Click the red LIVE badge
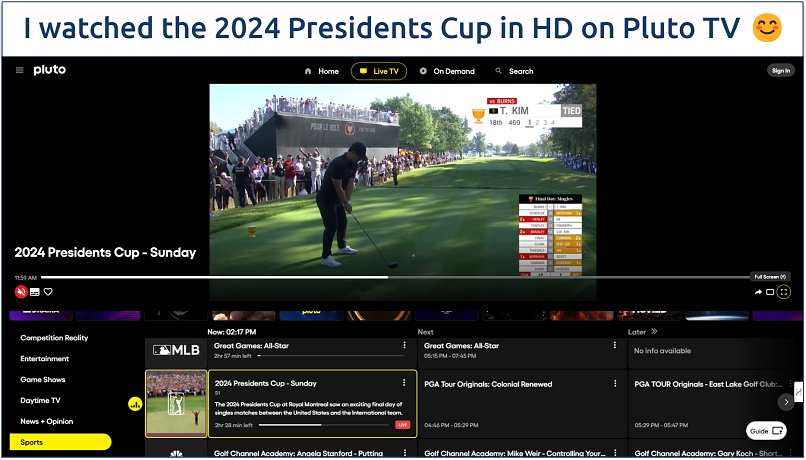The height and width of the screenshot is (460, 806). pos(402,425)
